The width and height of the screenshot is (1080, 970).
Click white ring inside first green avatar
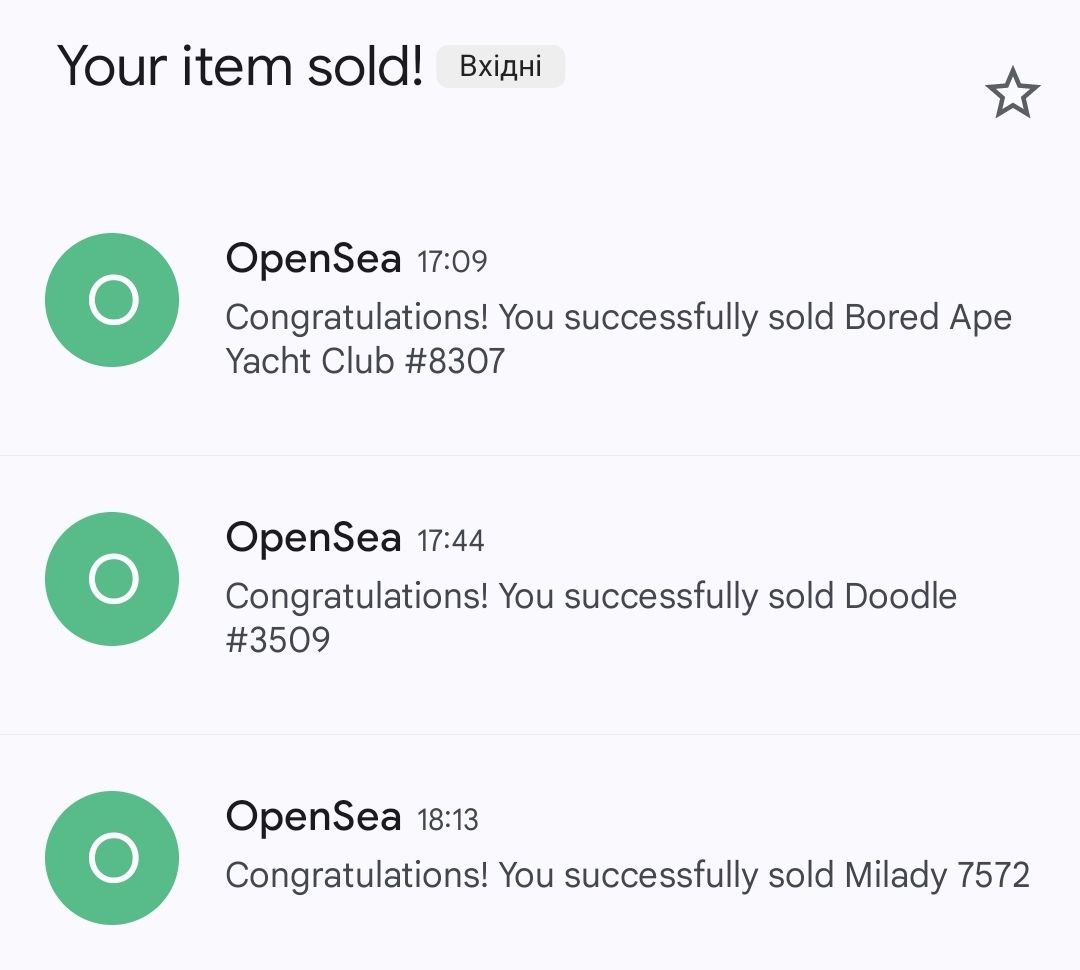[114, 300]
